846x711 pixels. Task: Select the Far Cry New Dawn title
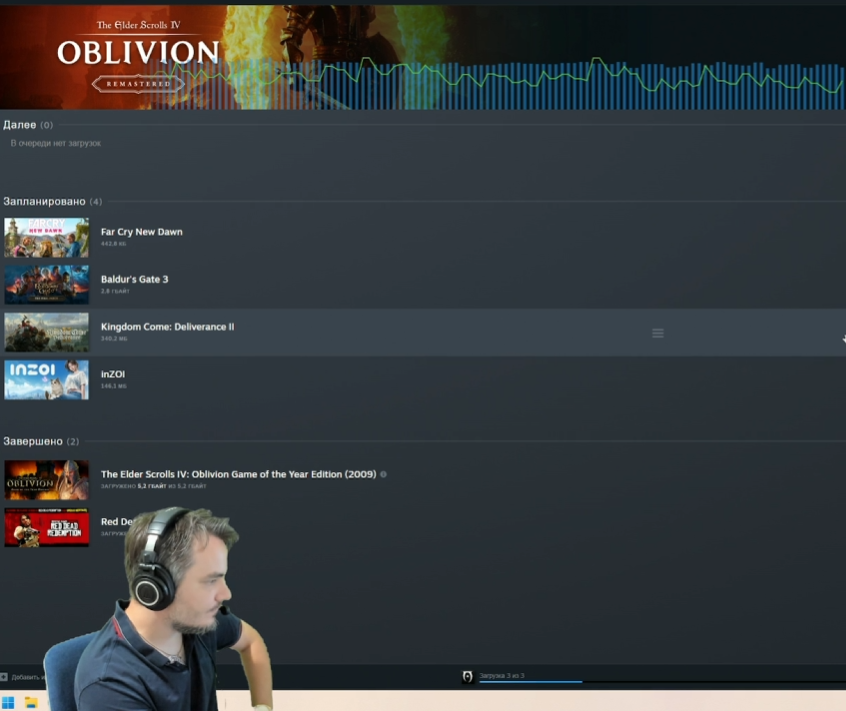[141, 232]
